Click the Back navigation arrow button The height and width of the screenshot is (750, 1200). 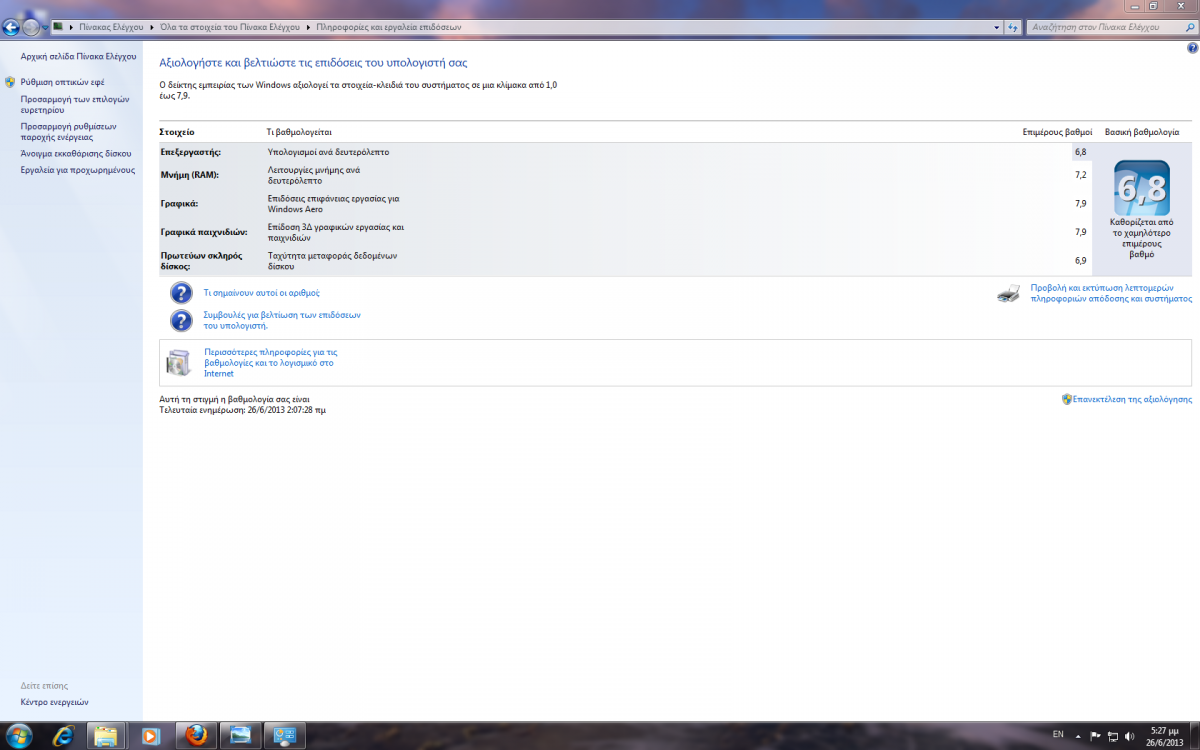coord(12,27)
